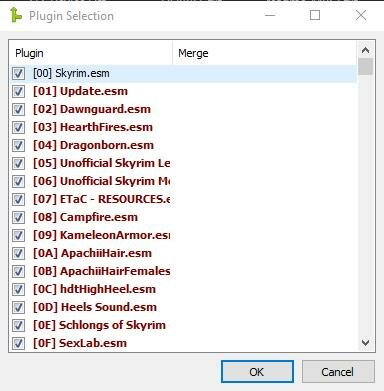Select the [00] Skyrim.esm row text
384x391 pixels.
[x=71, y=73]
